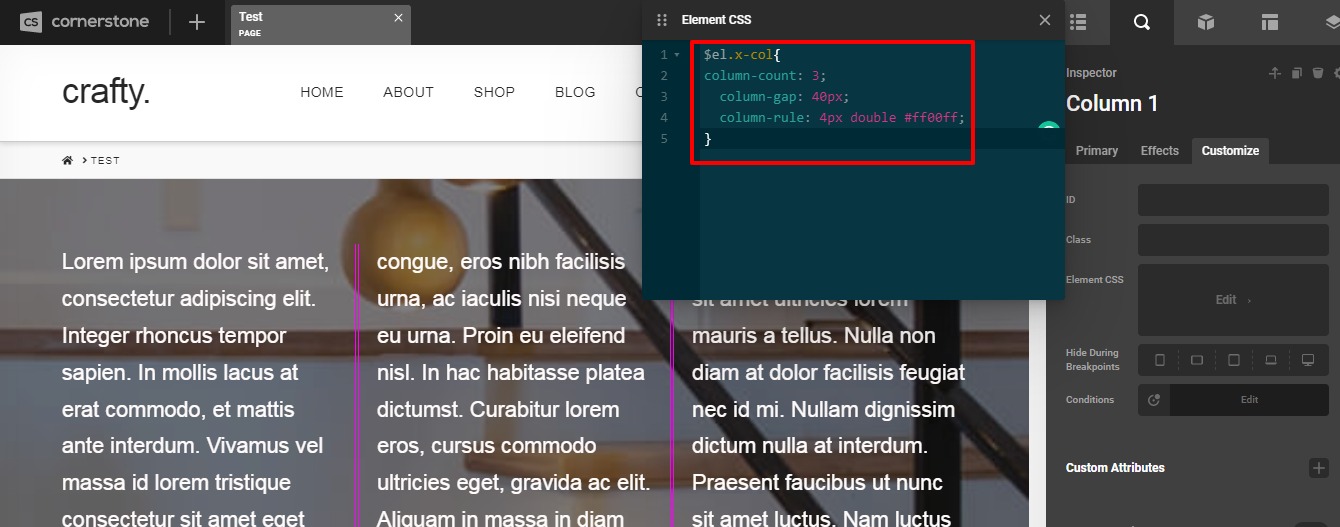Viewport: 1340px width, 527px height.
Task: Switch to the Effects tab
Action: point(1159,151)
